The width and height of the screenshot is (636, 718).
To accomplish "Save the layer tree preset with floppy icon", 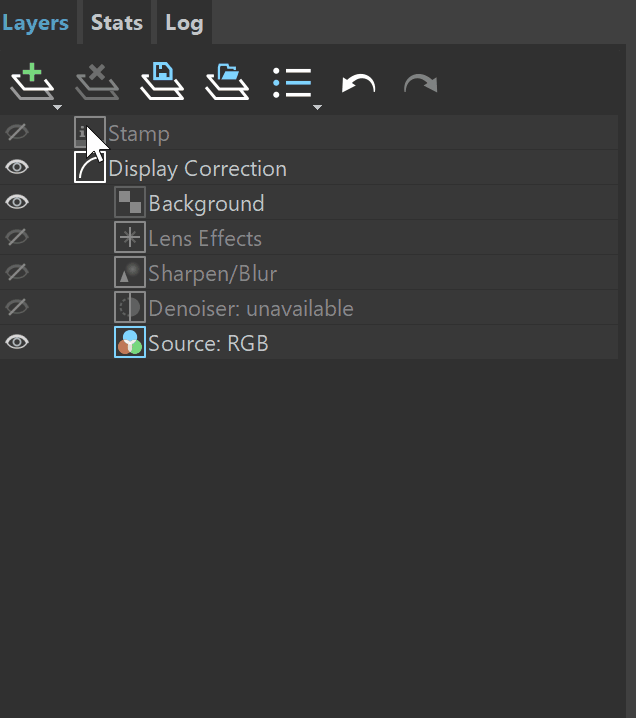I will pos(162,82).
